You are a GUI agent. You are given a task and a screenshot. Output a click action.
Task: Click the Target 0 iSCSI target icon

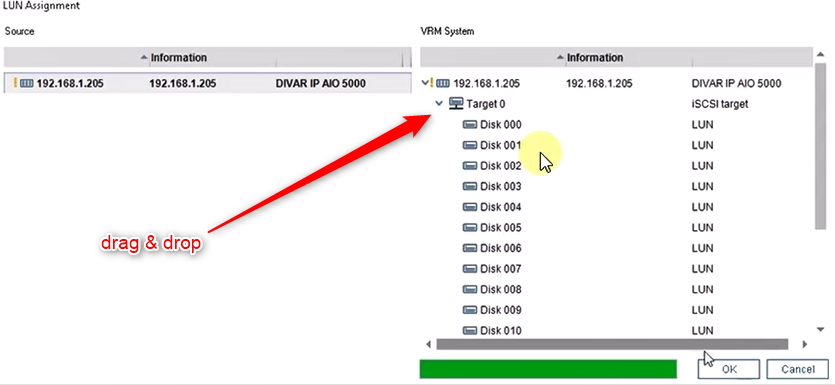click(x=456, y=103)
